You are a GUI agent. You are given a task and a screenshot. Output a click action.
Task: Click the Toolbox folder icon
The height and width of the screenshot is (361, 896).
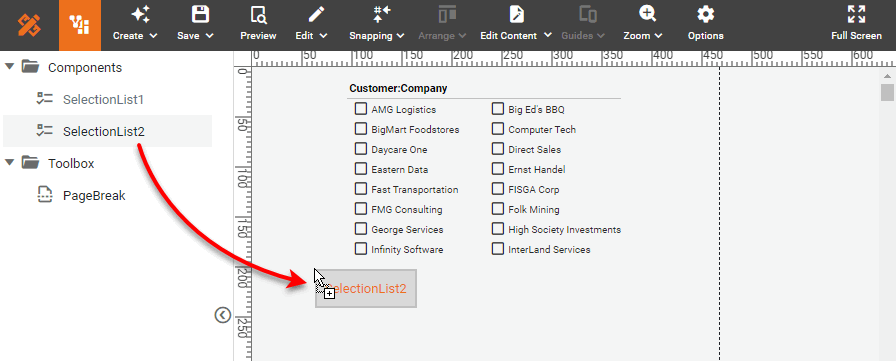(x=30, y=163)
